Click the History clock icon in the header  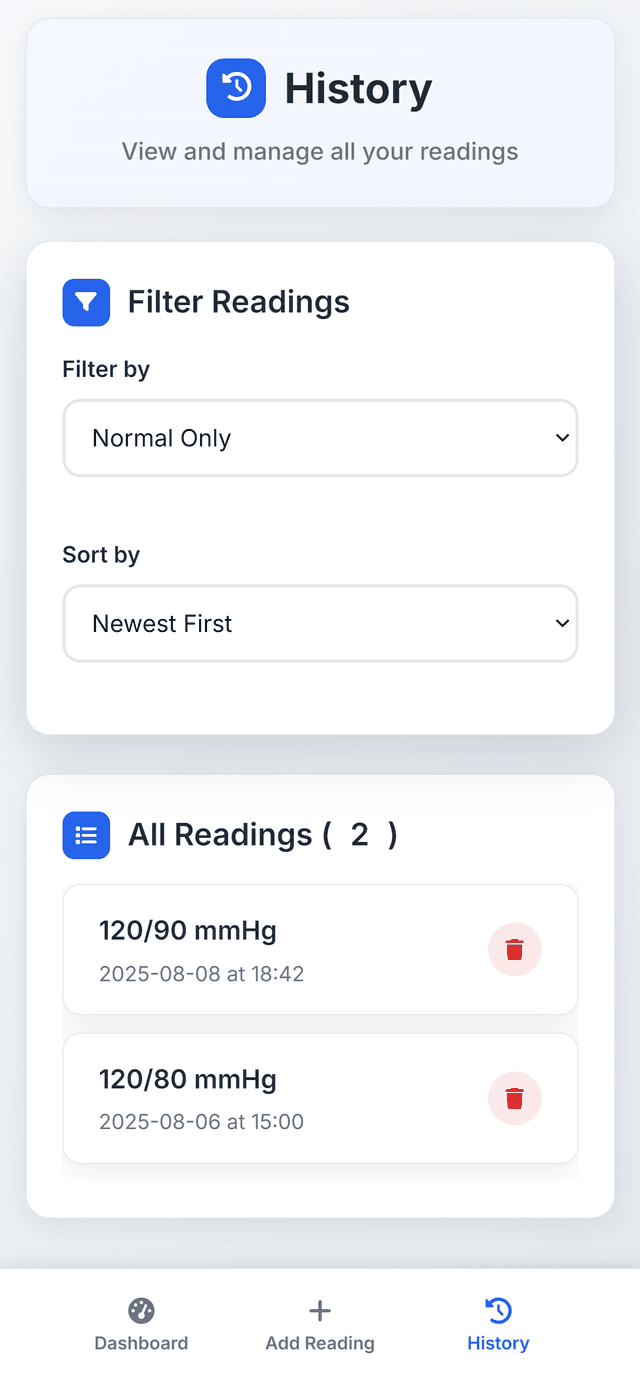click(236, 88)
